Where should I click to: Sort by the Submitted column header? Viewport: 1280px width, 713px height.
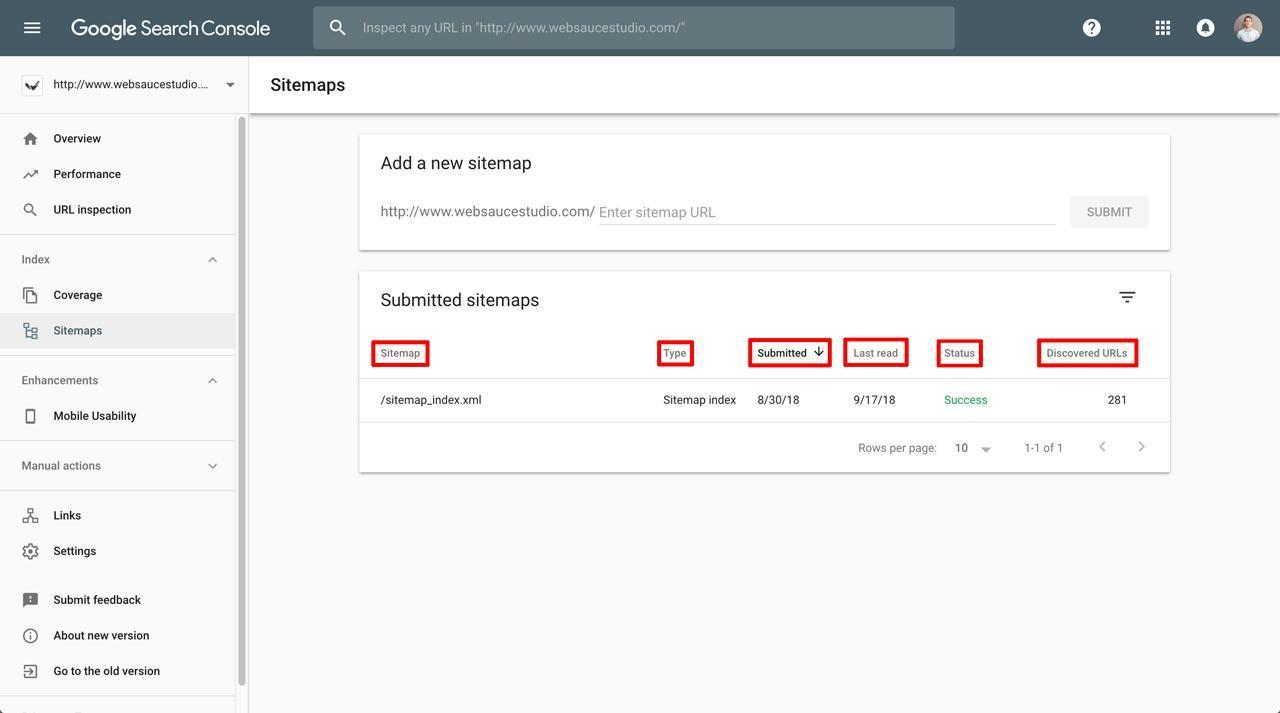[782, 353]
